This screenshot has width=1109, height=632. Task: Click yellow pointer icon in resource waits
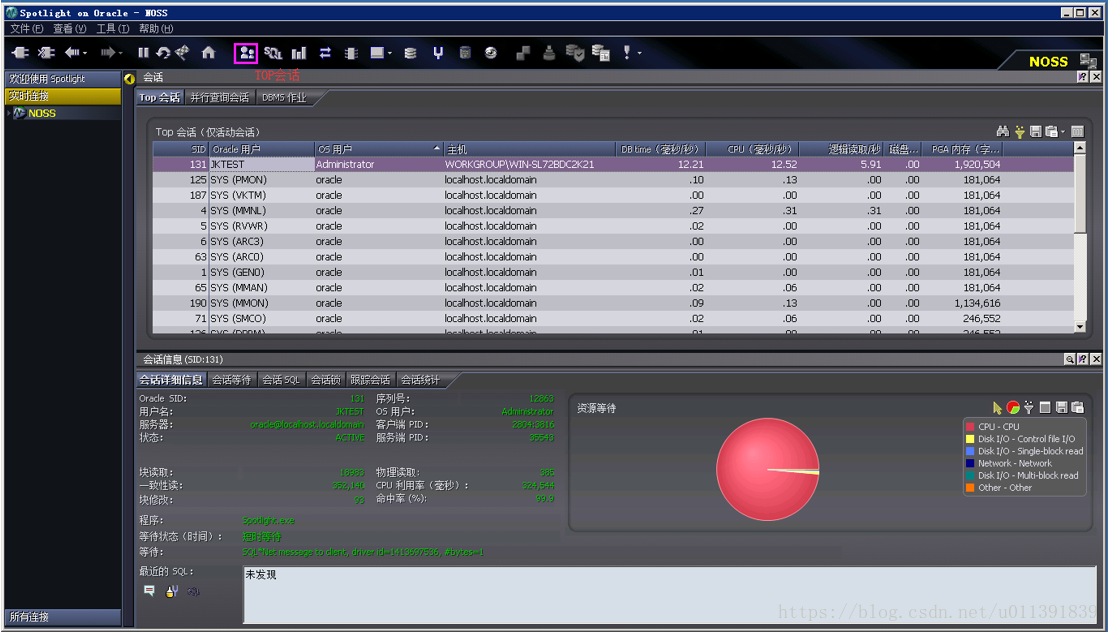click(x=997, y=407)
